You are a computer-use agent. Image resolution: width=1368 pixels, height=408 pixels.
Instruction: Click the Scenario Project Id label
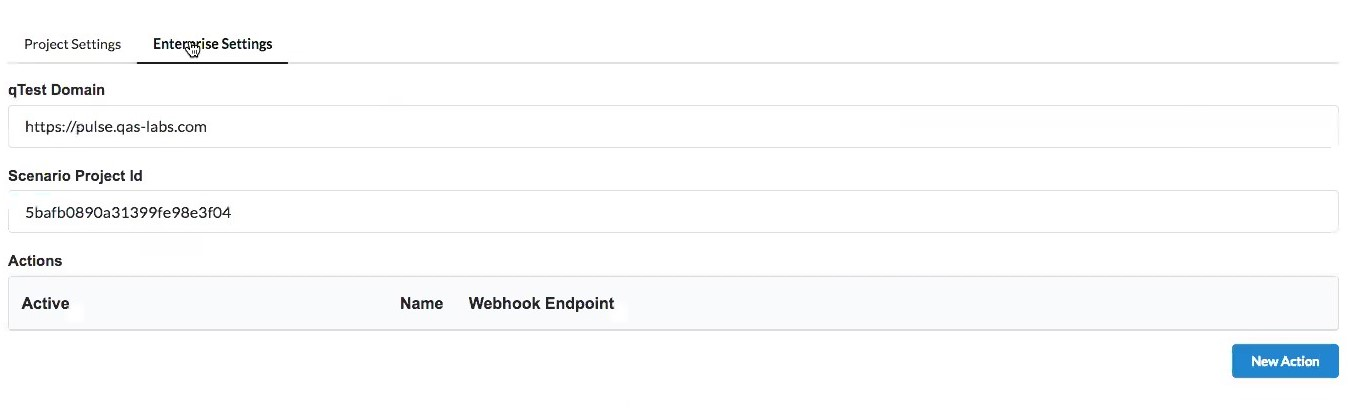[x=75, y=176]
